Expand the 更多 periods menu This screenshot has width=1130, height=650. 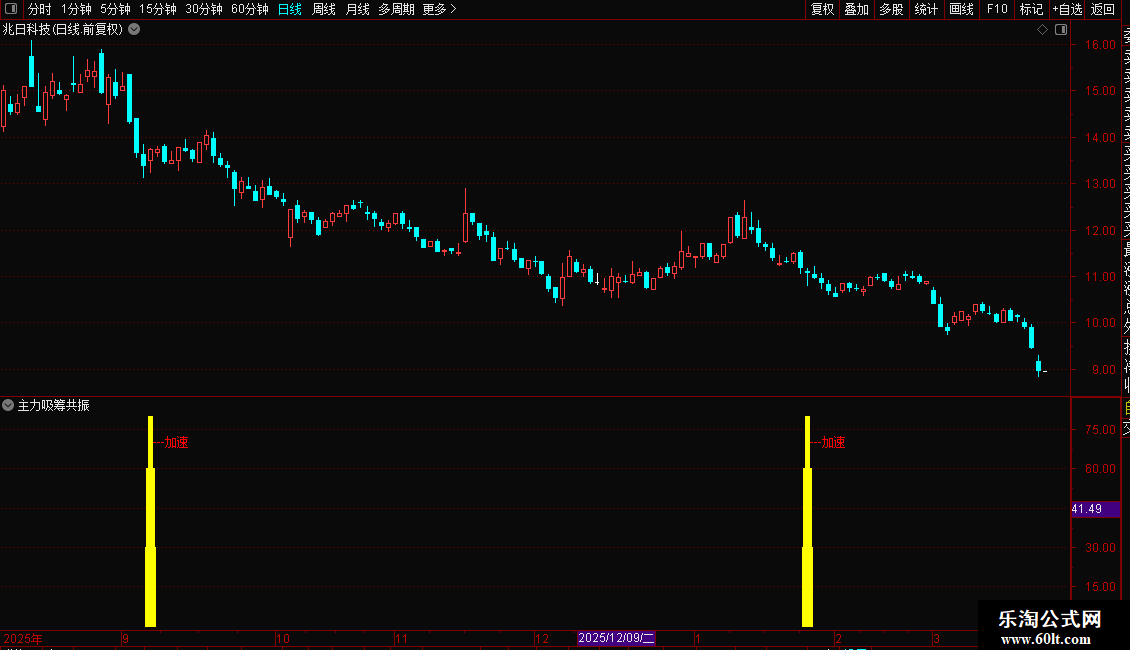[439, 9]
